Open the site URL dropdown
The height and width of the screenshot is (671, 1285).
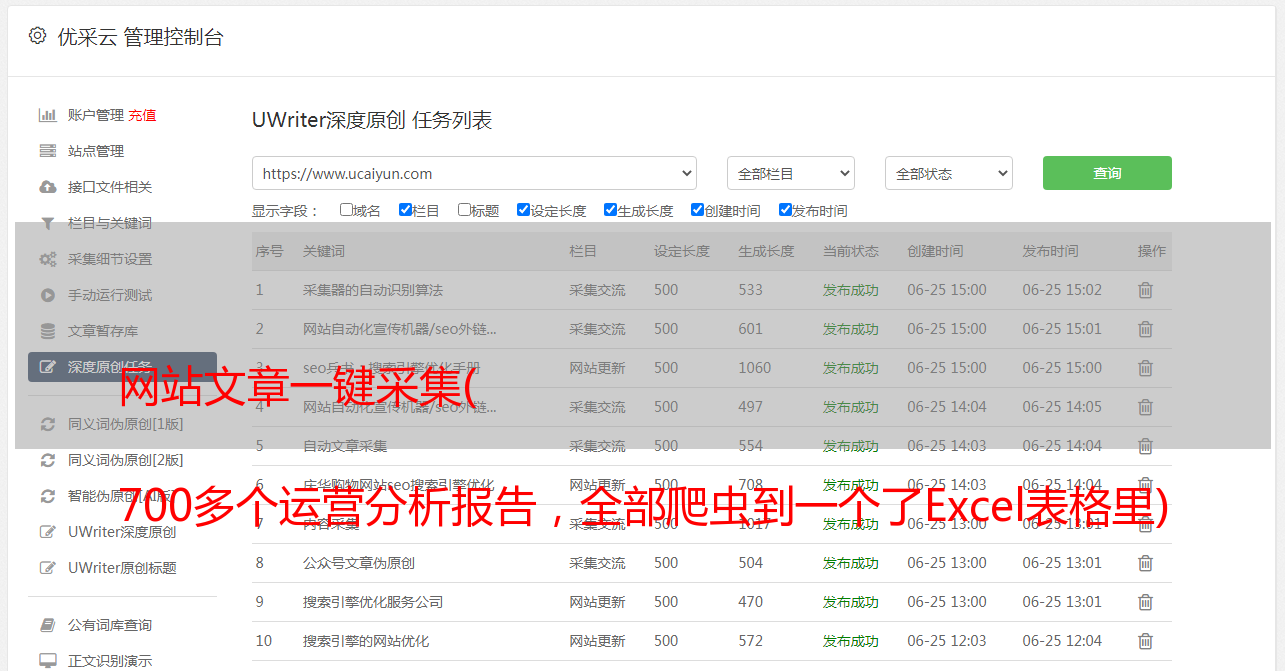(474, 173)
